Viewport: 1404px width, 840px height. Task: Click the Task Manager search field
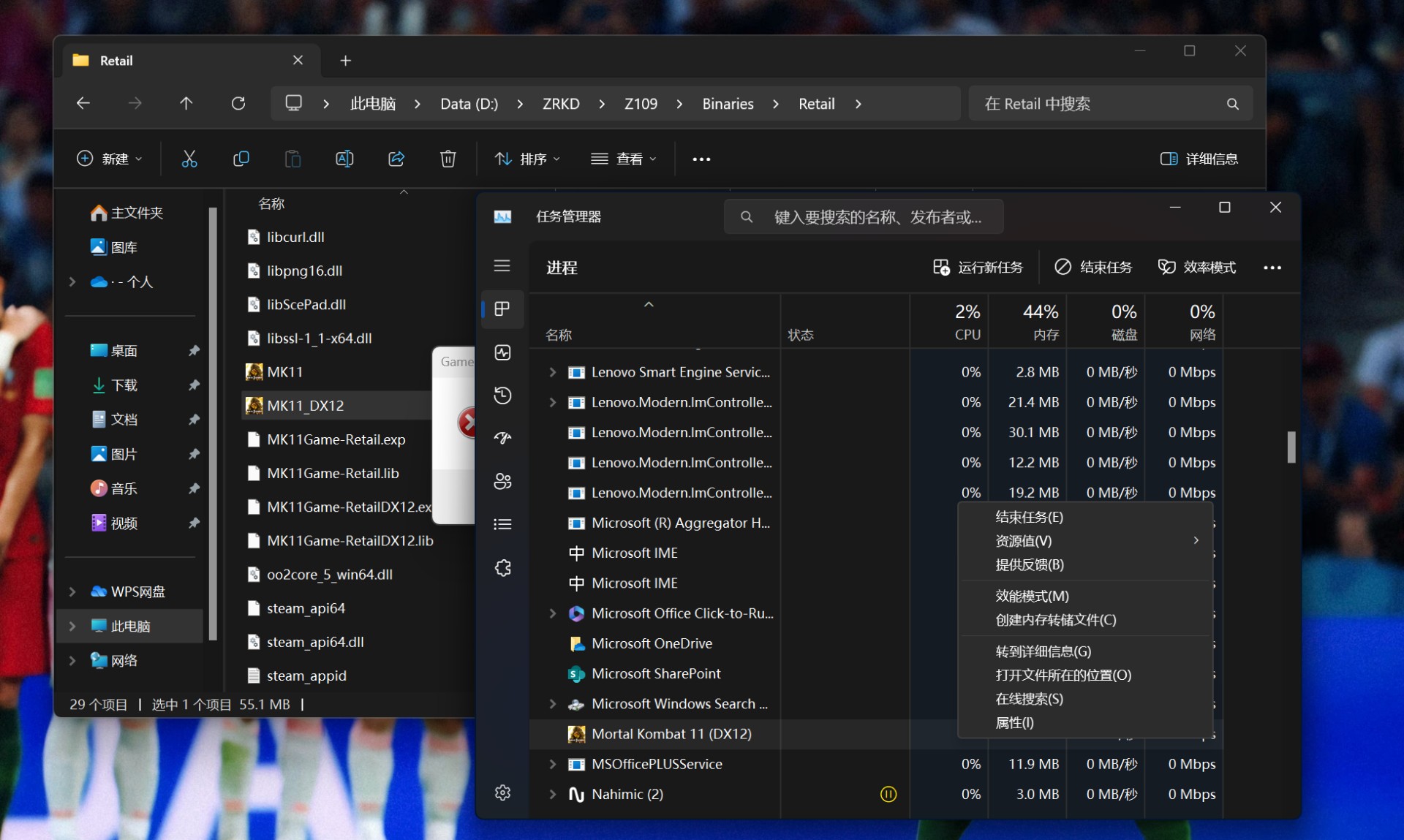click(864, 217)
